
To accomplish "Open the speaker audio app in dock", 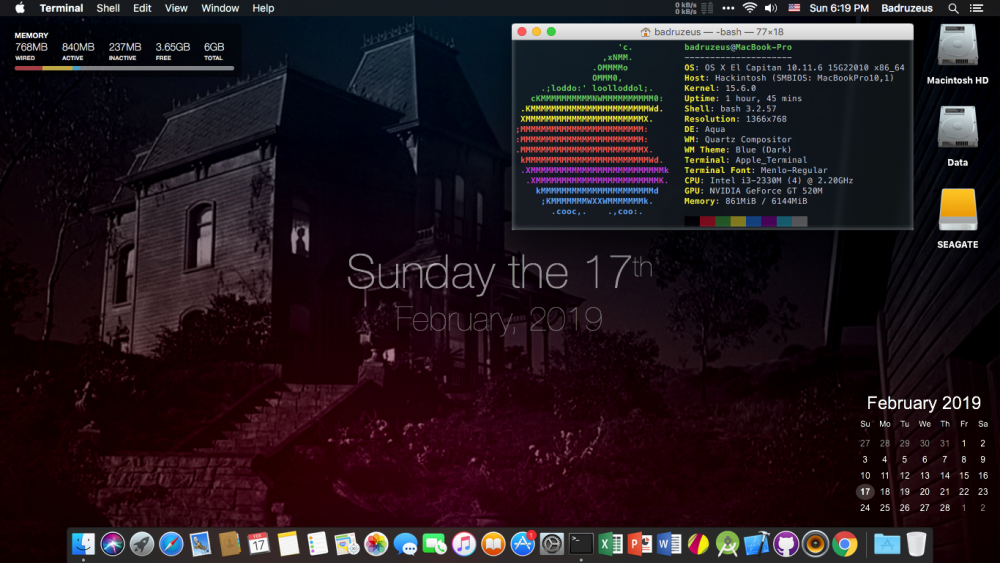I will tap(815, 544).
